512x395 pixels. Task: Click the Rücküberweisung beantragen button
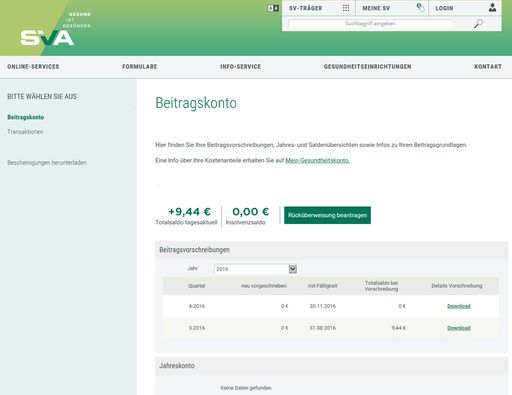pyautogui.click(x=327, y=215)
